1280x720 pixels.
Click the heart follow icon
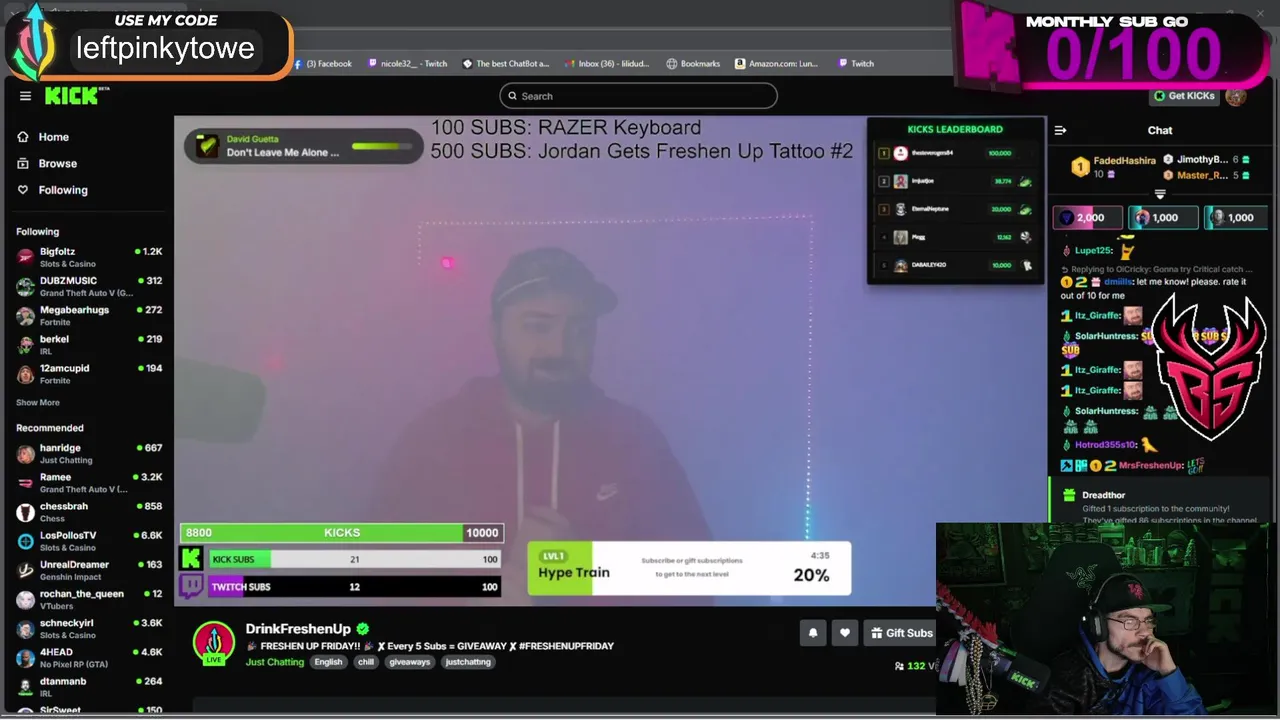coord(845,632)
